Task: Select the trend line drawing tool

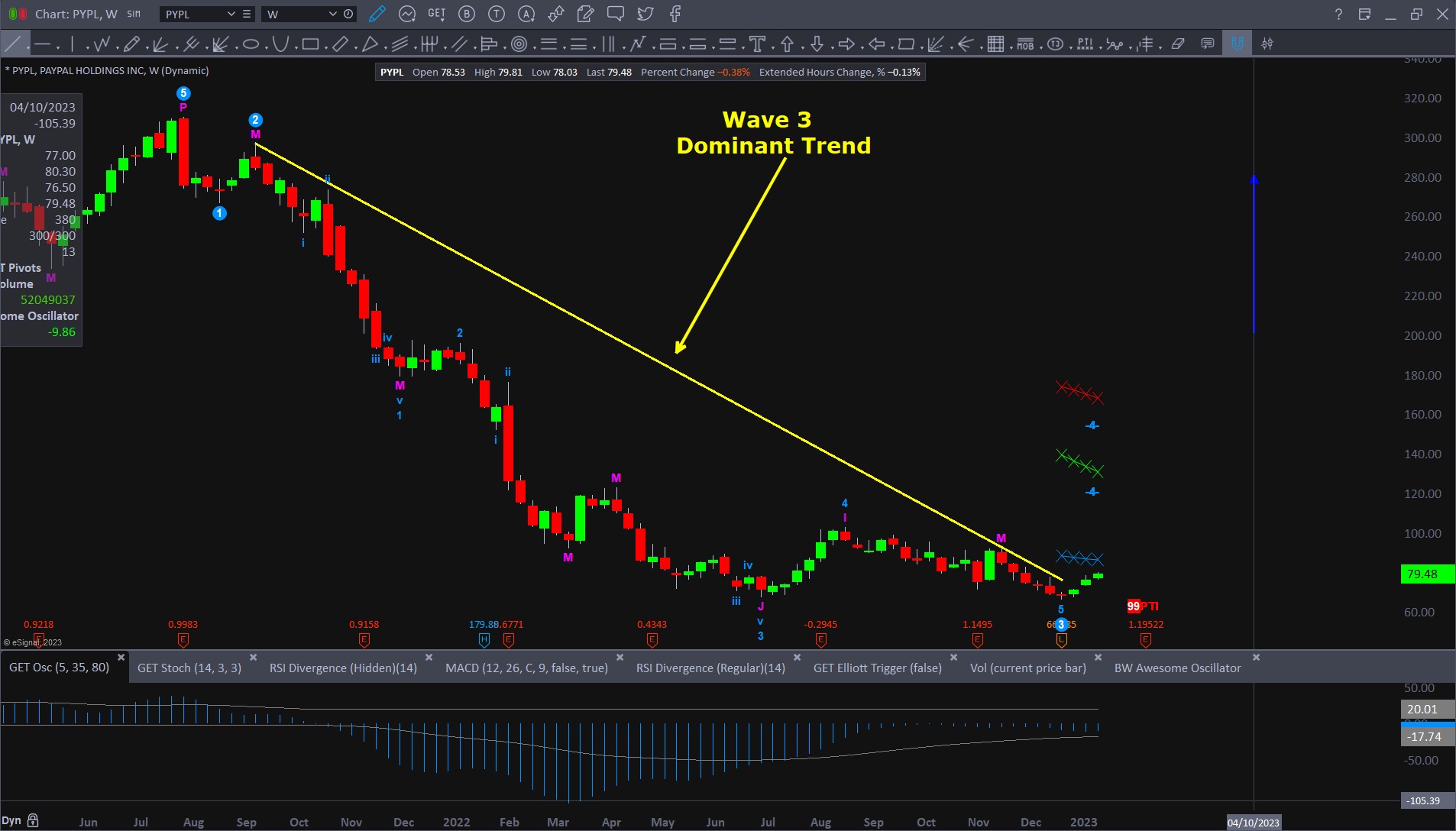Action: point(13,44)
